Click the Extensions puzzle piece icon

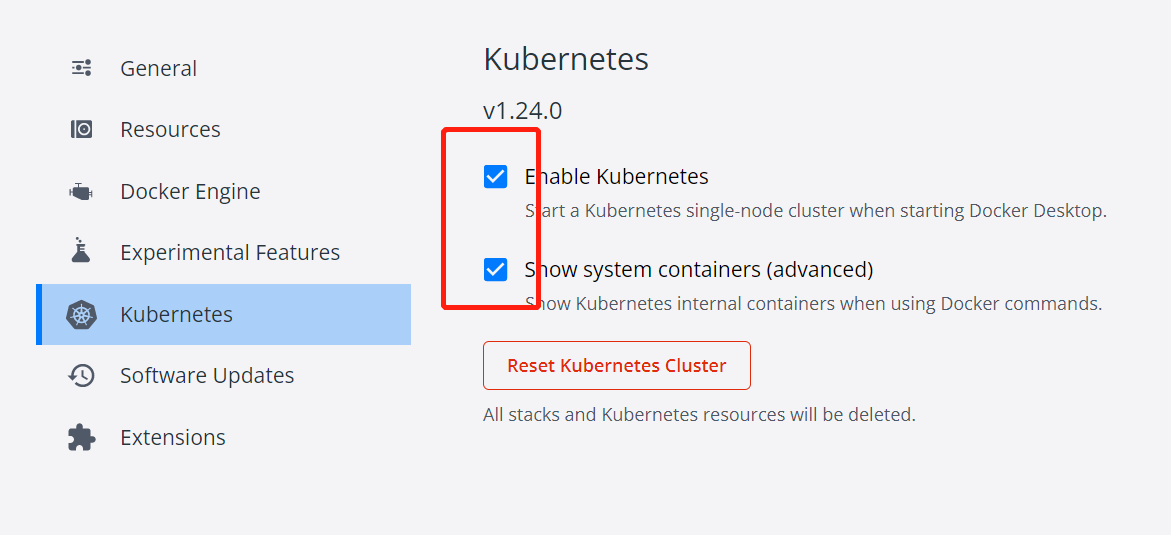(x=81, y=437)
